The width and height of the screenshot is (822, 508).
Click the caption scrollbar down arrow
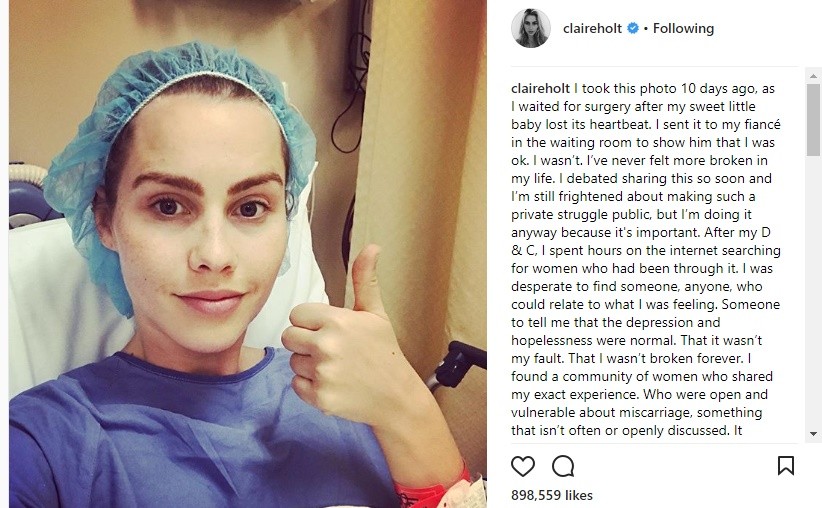coord(813,434)
